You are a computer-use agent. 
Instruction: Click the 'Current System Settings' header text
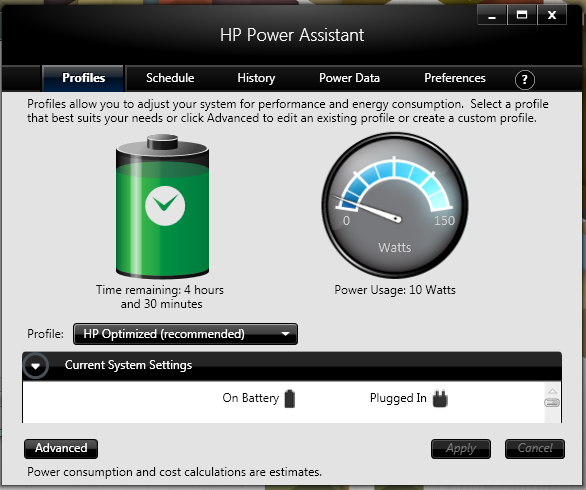128,365
